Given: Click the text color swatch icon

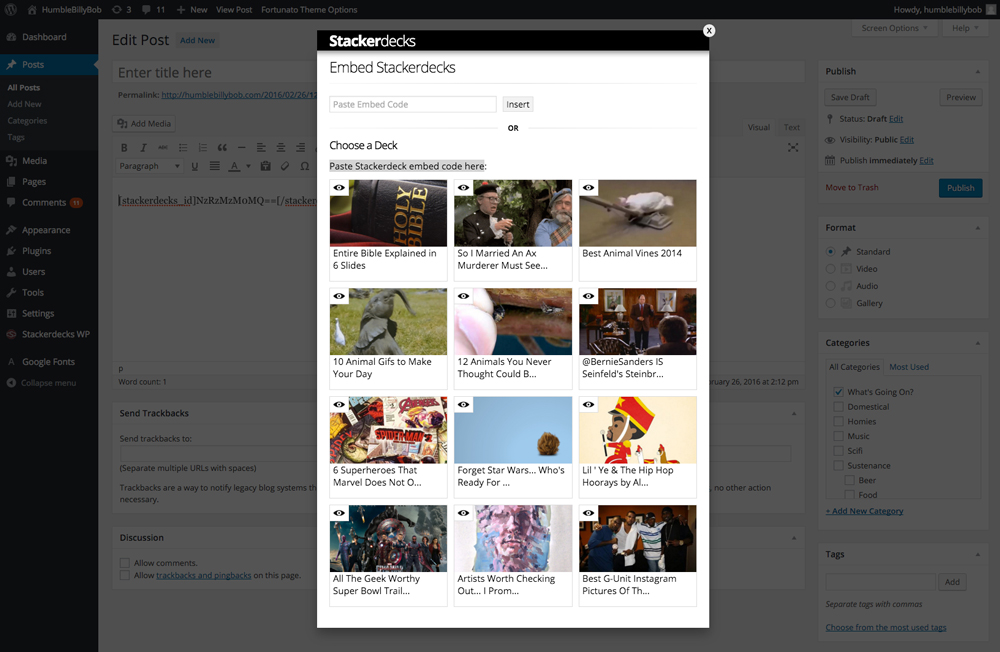Looking at the screenshot, I should (x=235, y=166).
